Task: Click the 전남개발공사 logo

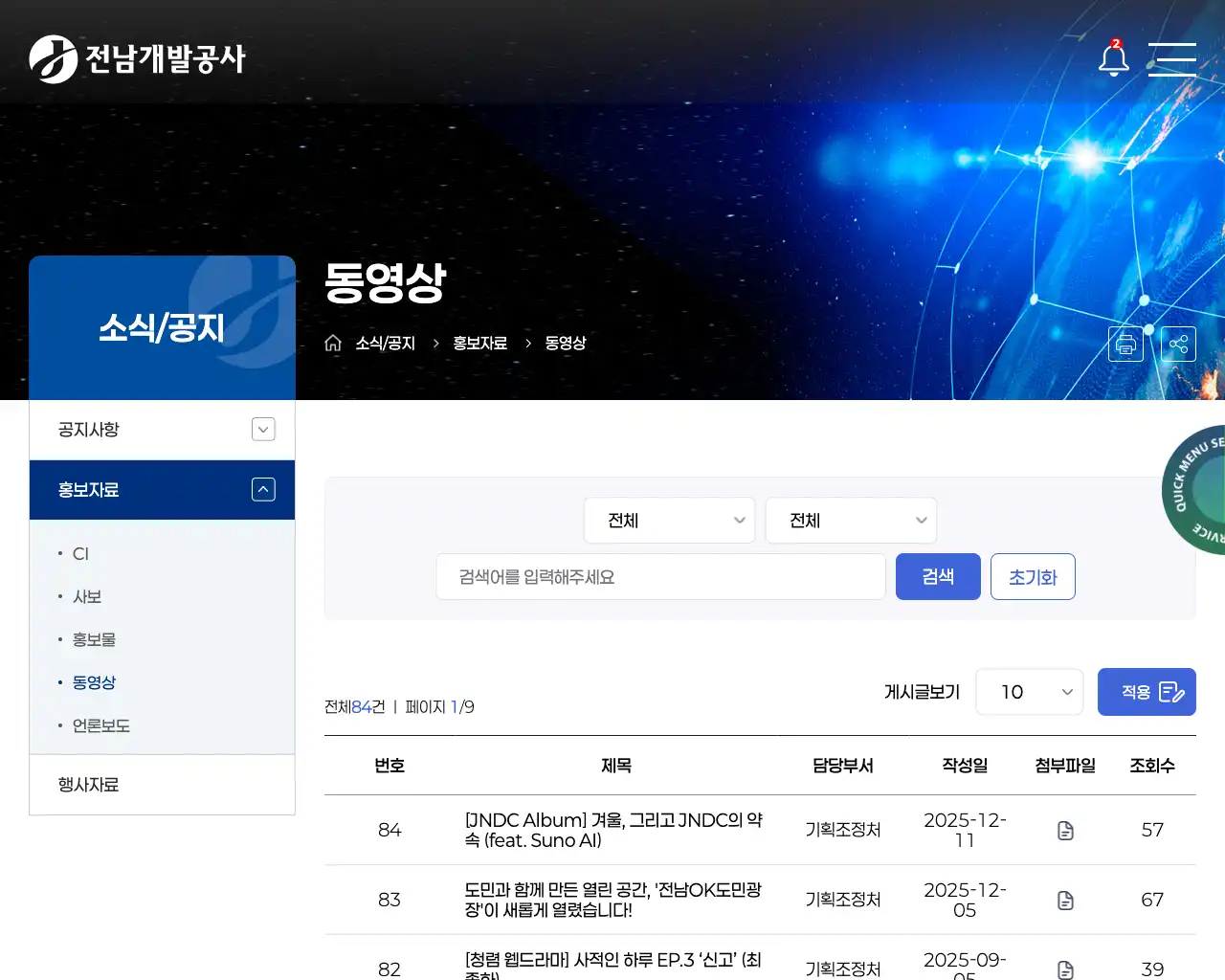Action: coord(137,59)
